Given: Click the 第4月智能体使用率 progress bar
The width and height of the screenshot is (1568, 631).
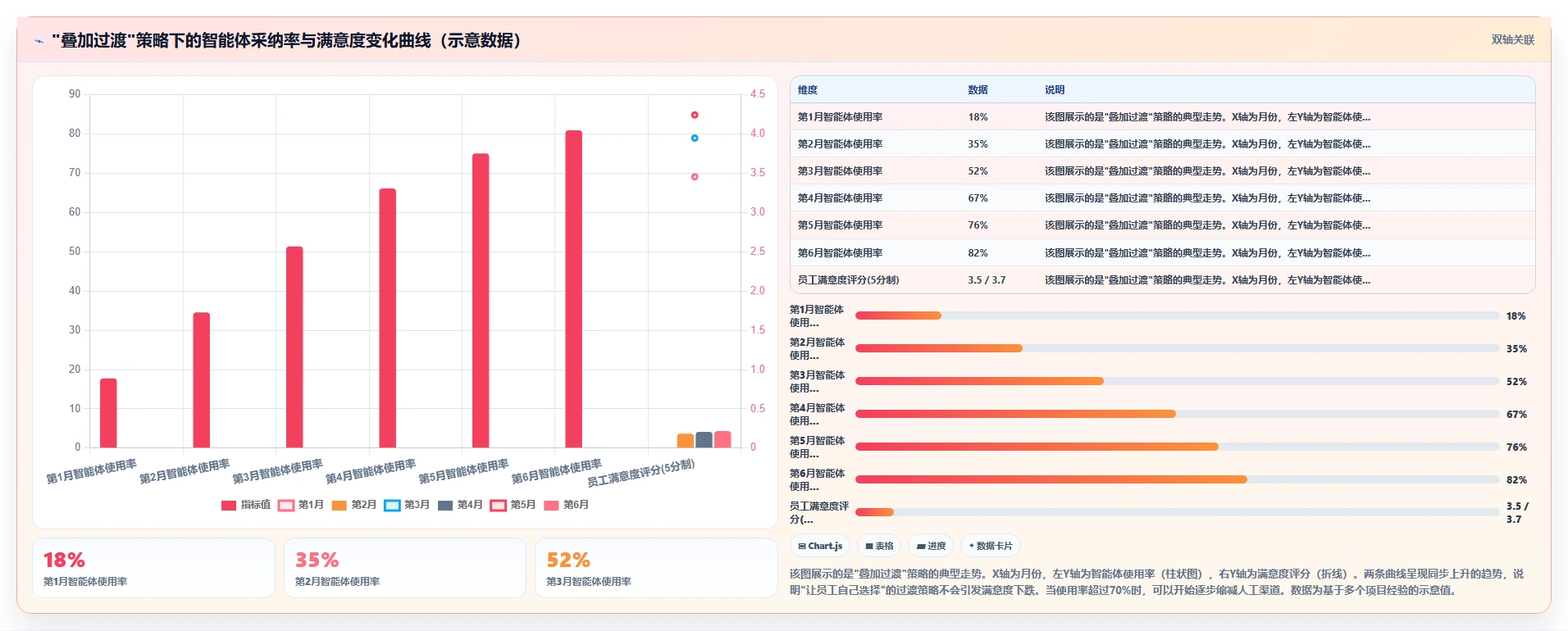Looking at the screenshot, I should click(1177, 414).
